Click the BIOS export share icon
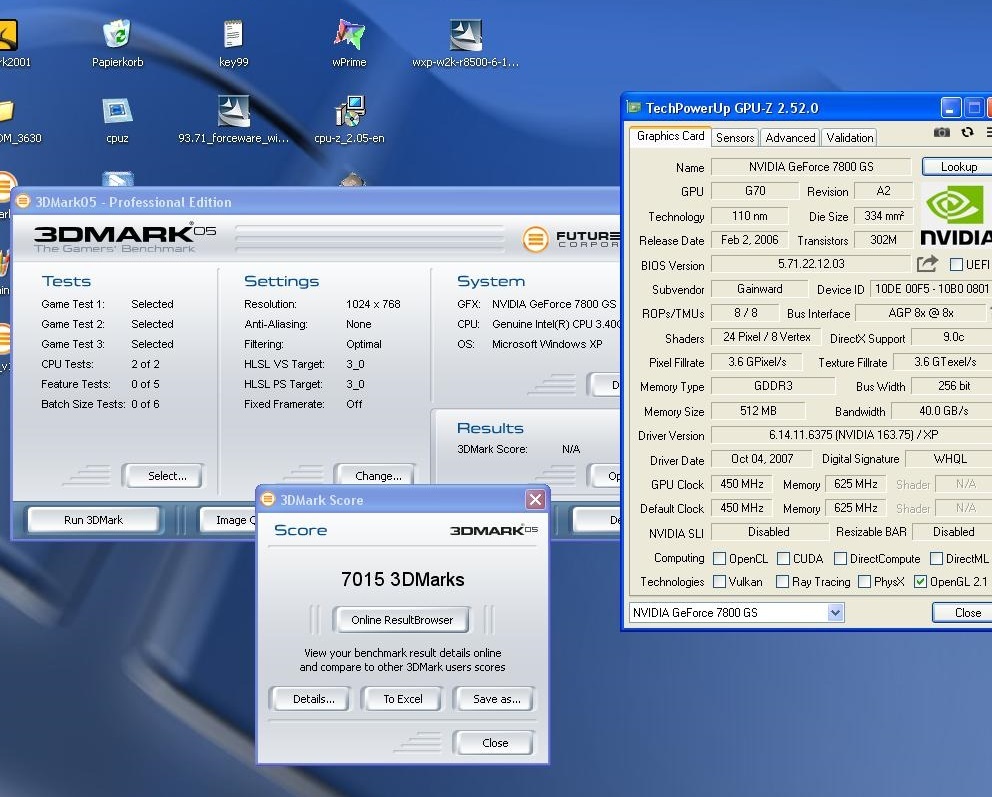This screenshot has width=992, height=797. pos(927,264)
